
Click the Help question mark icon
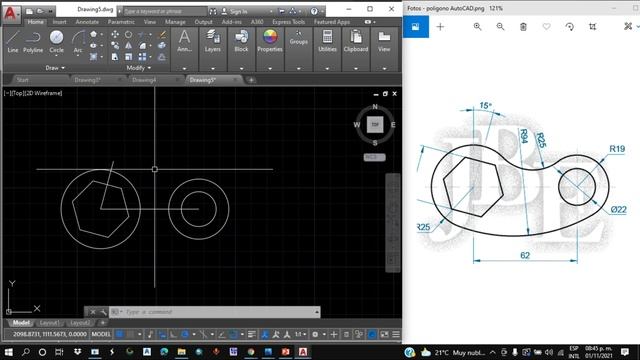314,11
